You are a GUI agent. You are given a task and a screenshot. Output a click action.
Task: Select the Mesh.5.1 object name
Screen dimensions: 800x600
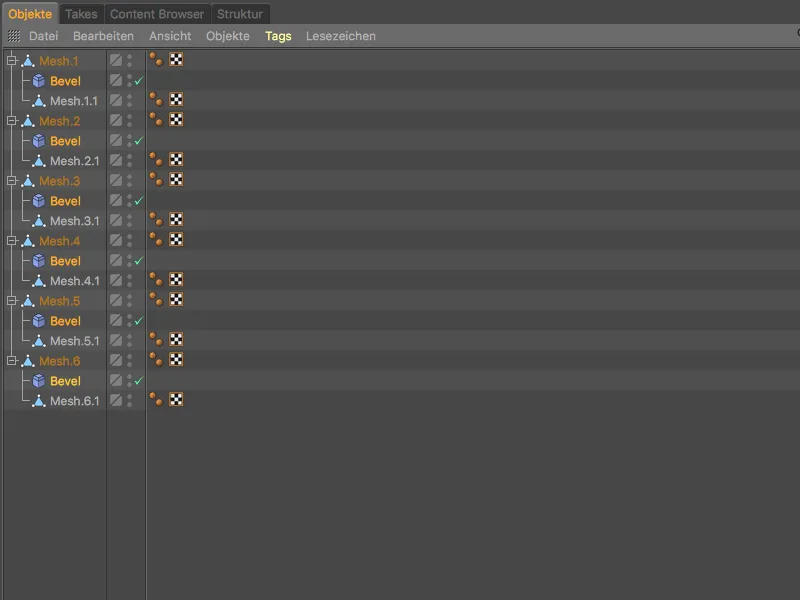pyautogui.click(x=74, y=341)
